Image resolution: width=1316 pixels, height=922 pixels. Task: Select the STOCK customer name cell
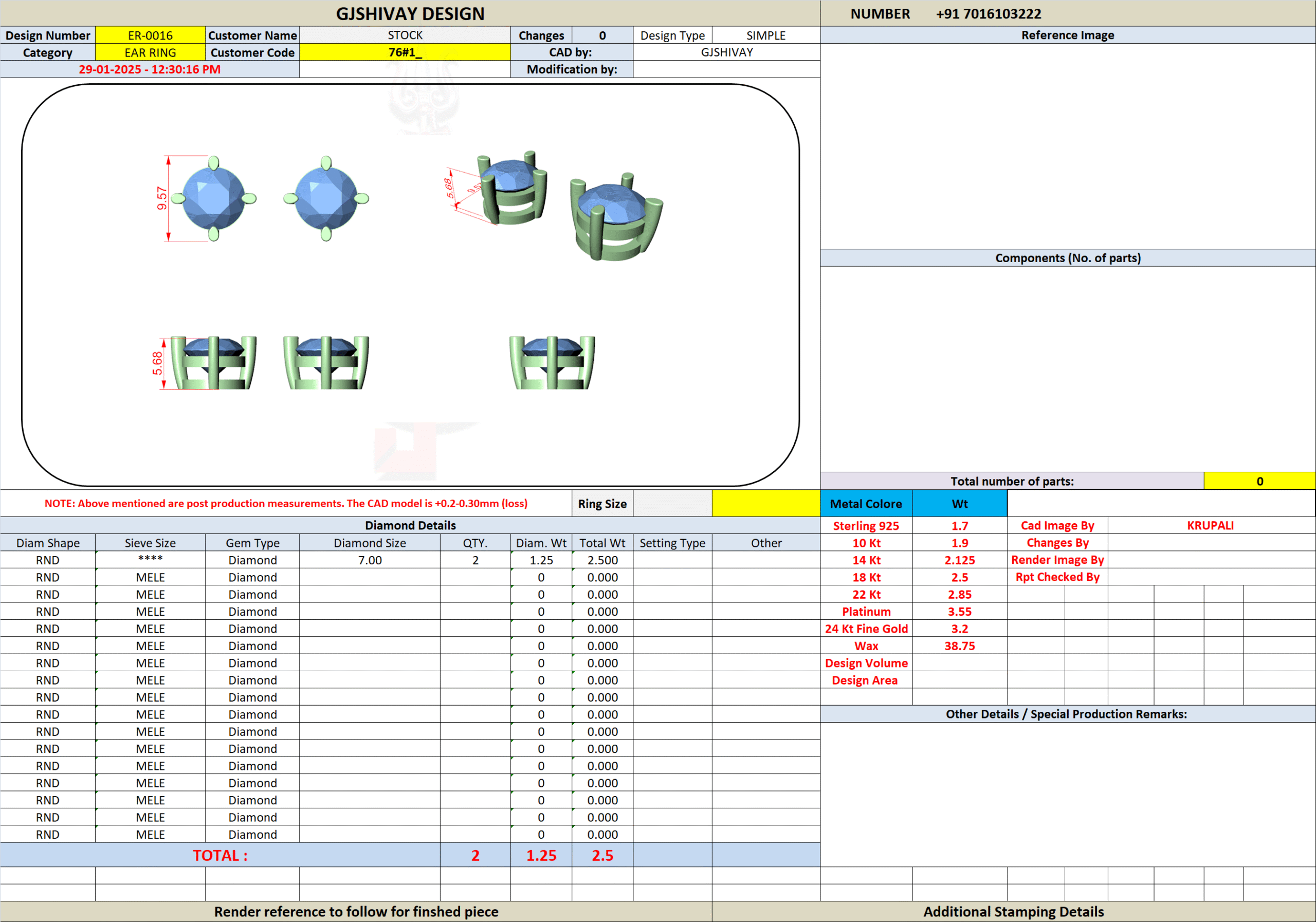405,35
